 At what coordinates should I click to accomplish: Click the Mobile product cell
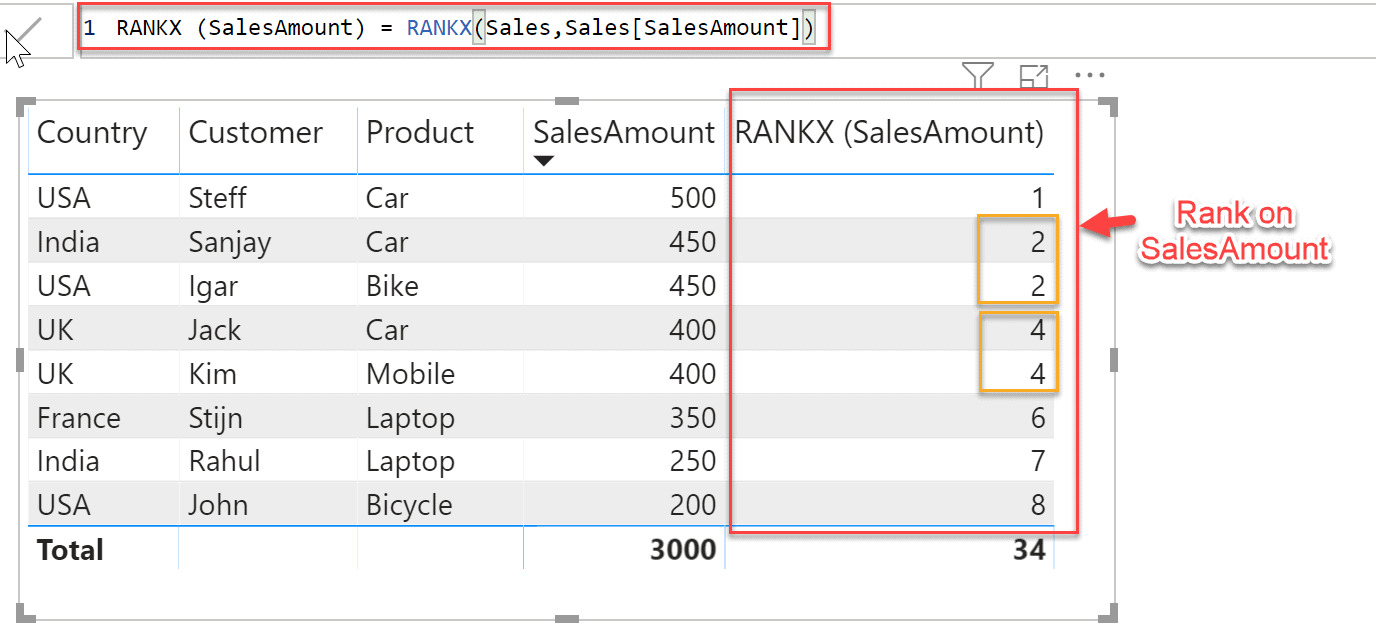(410, 374)
